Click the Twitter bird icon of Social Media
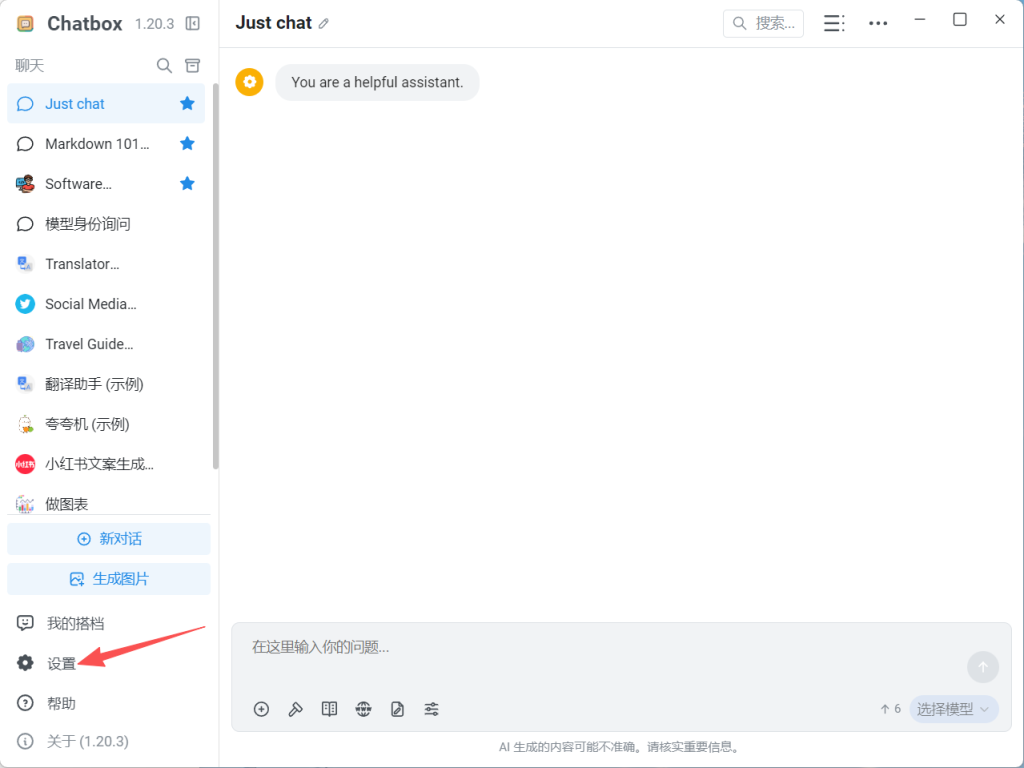 point(25,304)
